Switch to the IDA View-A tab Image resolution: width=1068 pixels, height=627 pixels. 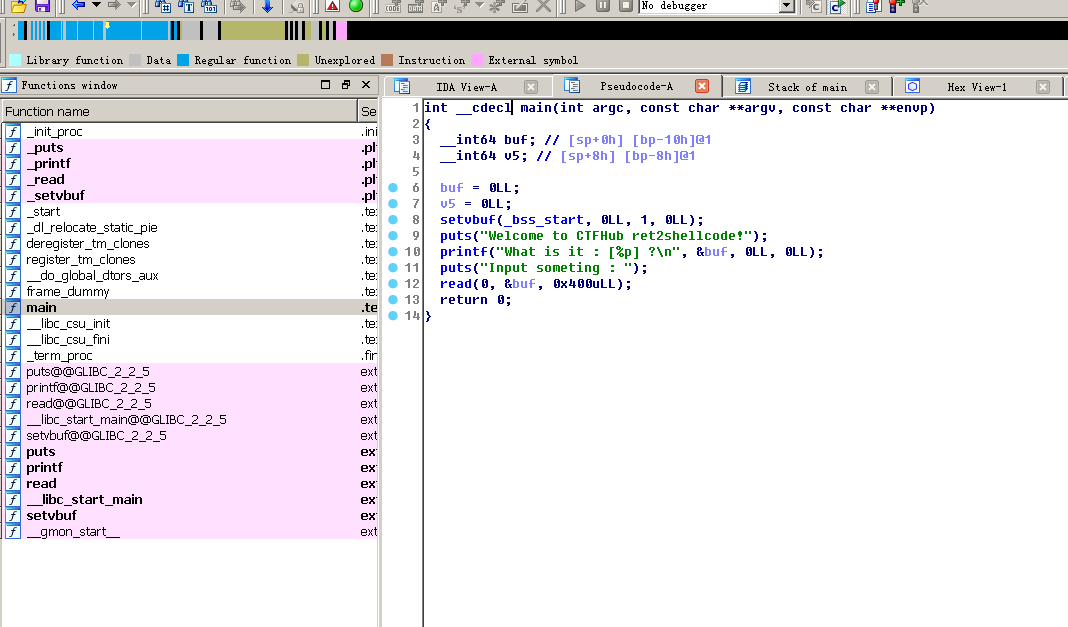tap(466, 87)
